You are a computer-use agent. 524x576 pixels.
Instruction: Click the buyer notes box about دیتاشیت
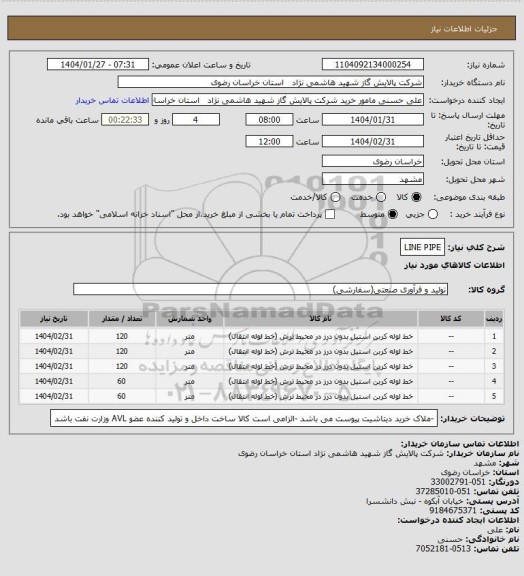[244, 418]
